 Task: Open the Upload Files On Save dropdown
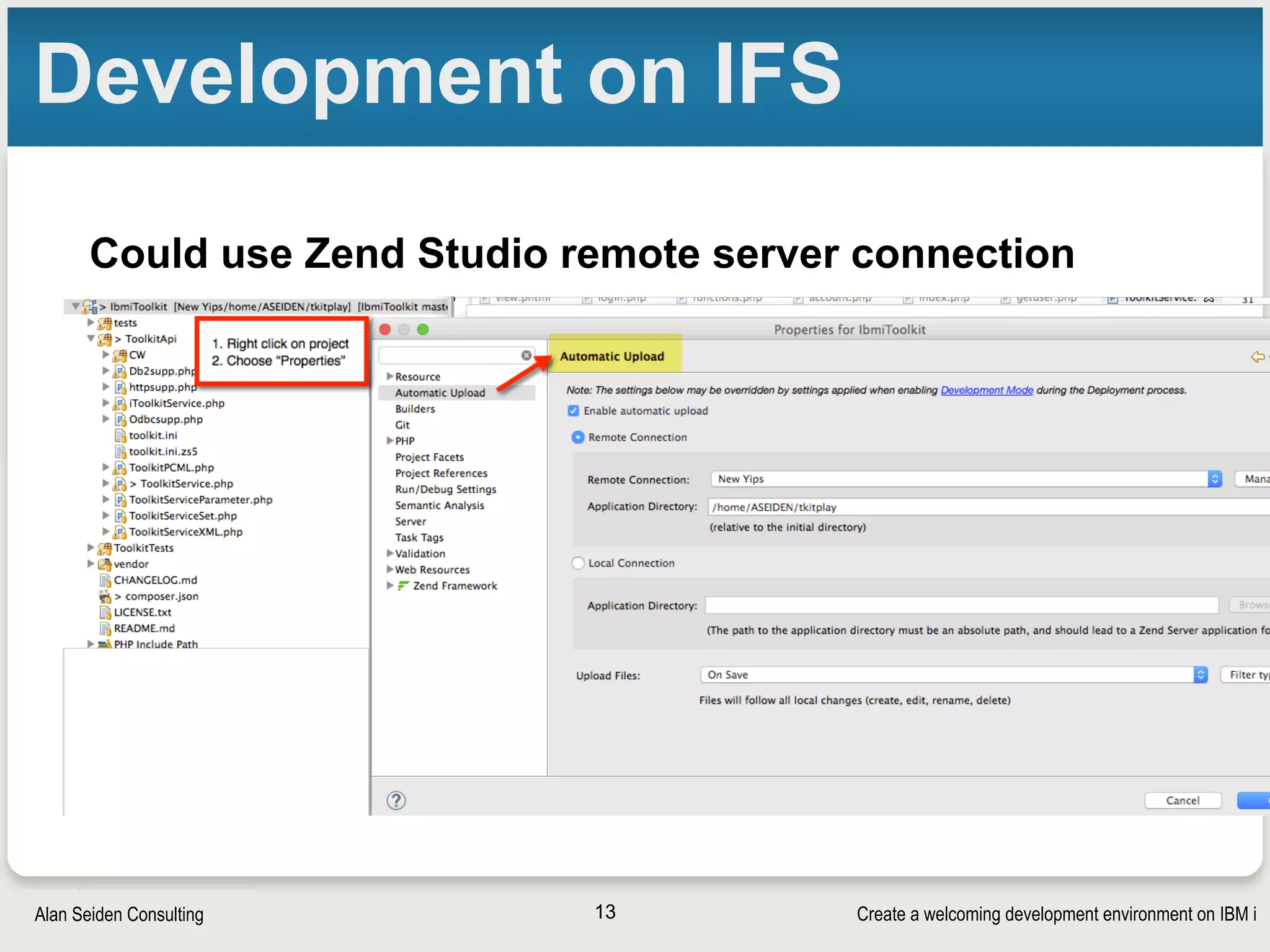[x=954, y=675]
